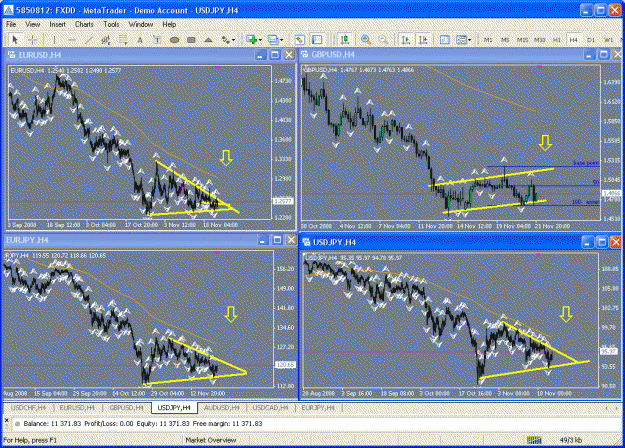Click the Navigator window toolbar icon
625x448 pixels.
click(x=317, y=39)
